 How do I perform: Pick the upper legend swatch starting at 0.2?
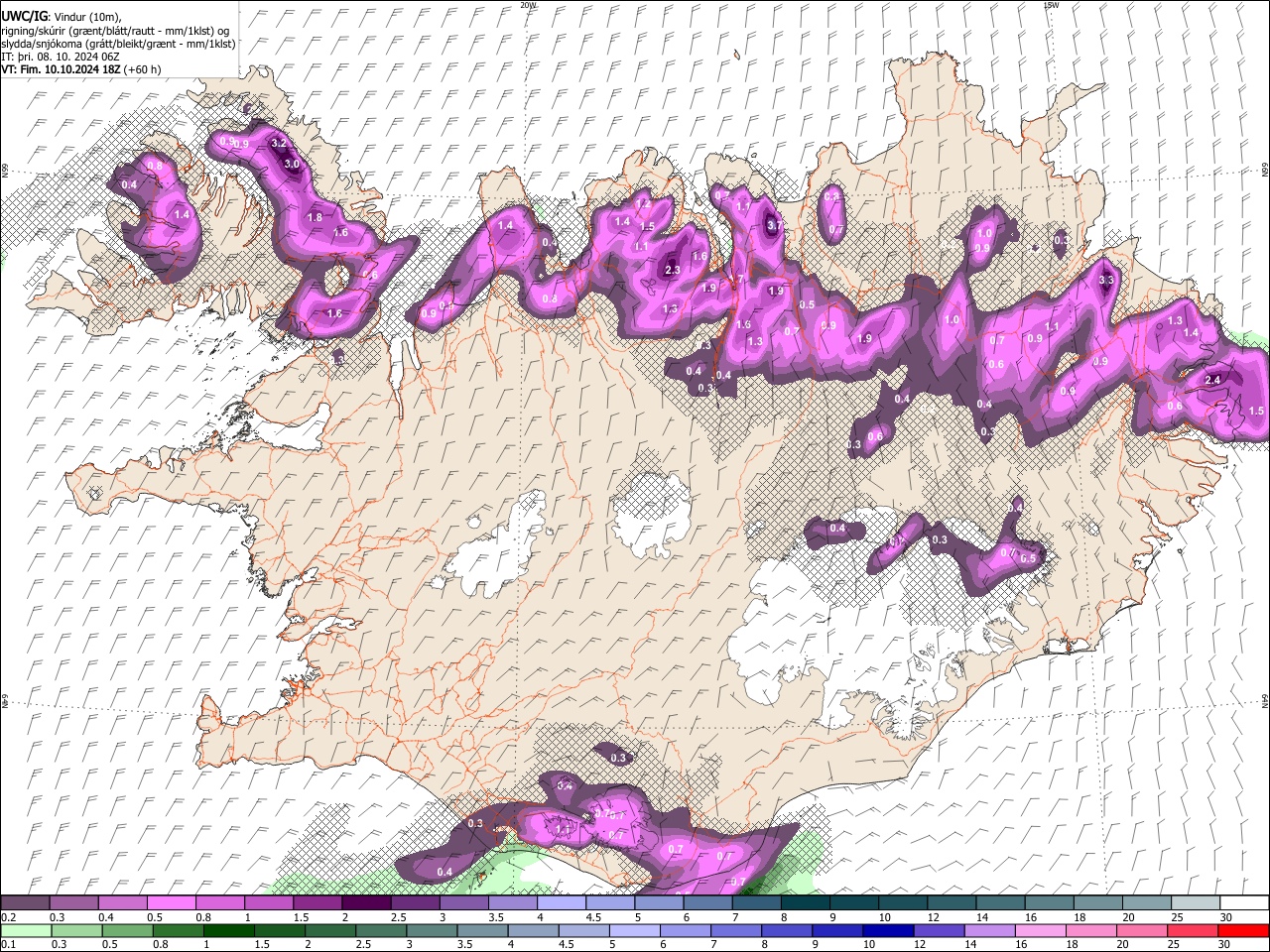point(26,903)
